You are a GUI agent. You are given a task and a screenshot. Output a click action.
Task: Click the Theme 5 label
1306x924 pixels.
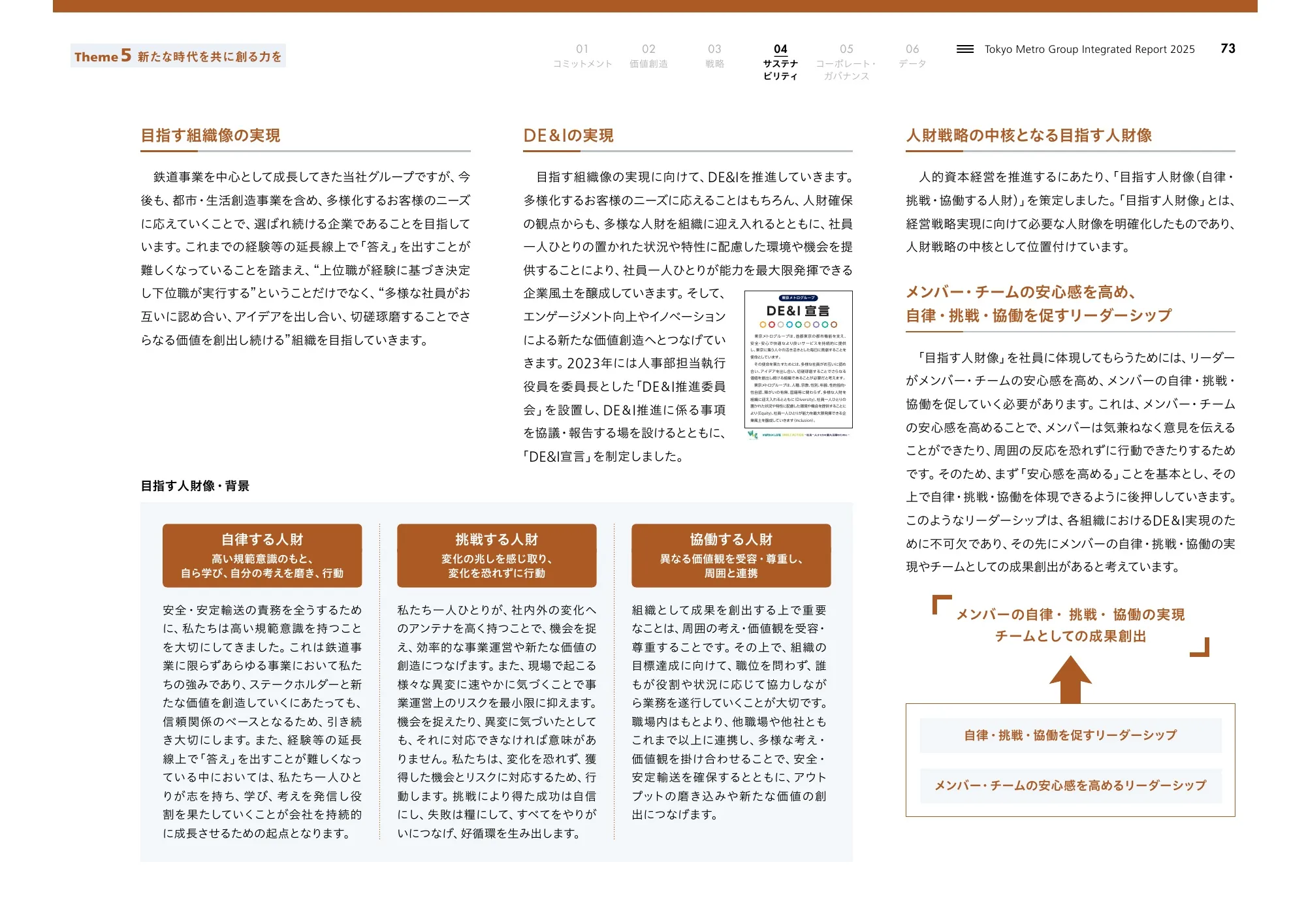[178, 56]
